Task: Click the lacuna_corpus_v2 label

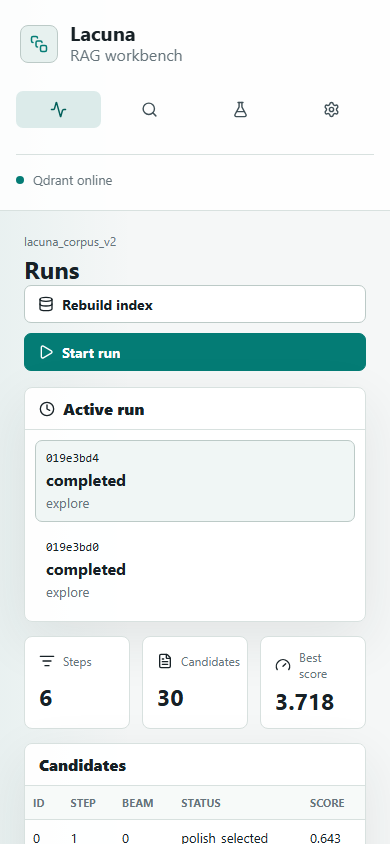Action: tap(70, 242)
